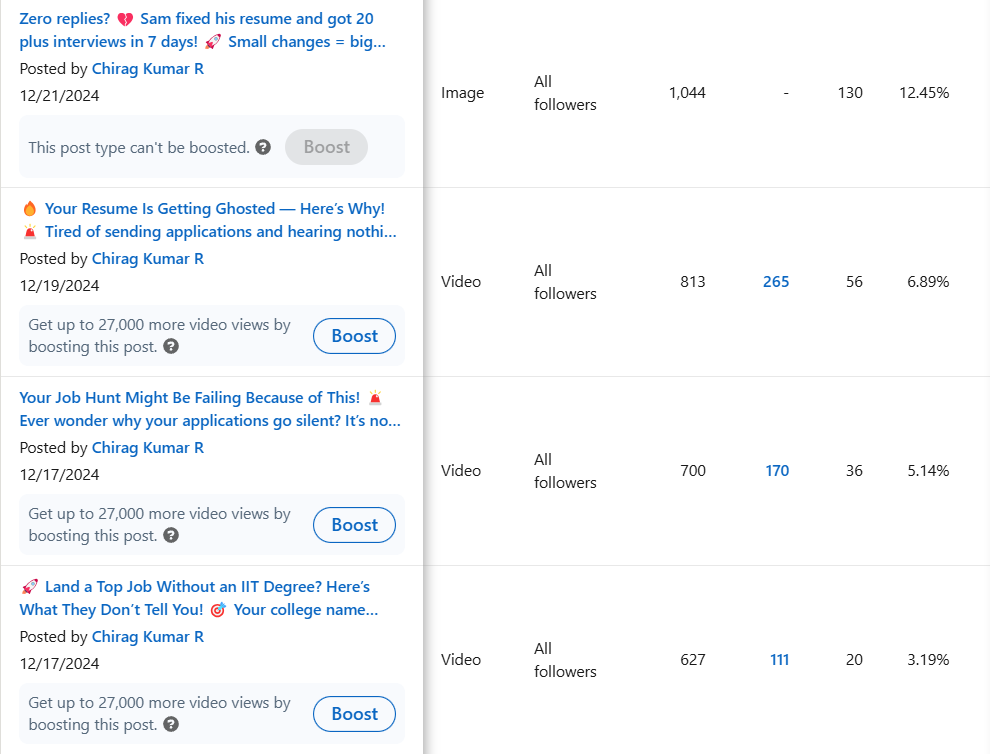Click help icon beside 'can't be boosted' message

click(263, 147)
